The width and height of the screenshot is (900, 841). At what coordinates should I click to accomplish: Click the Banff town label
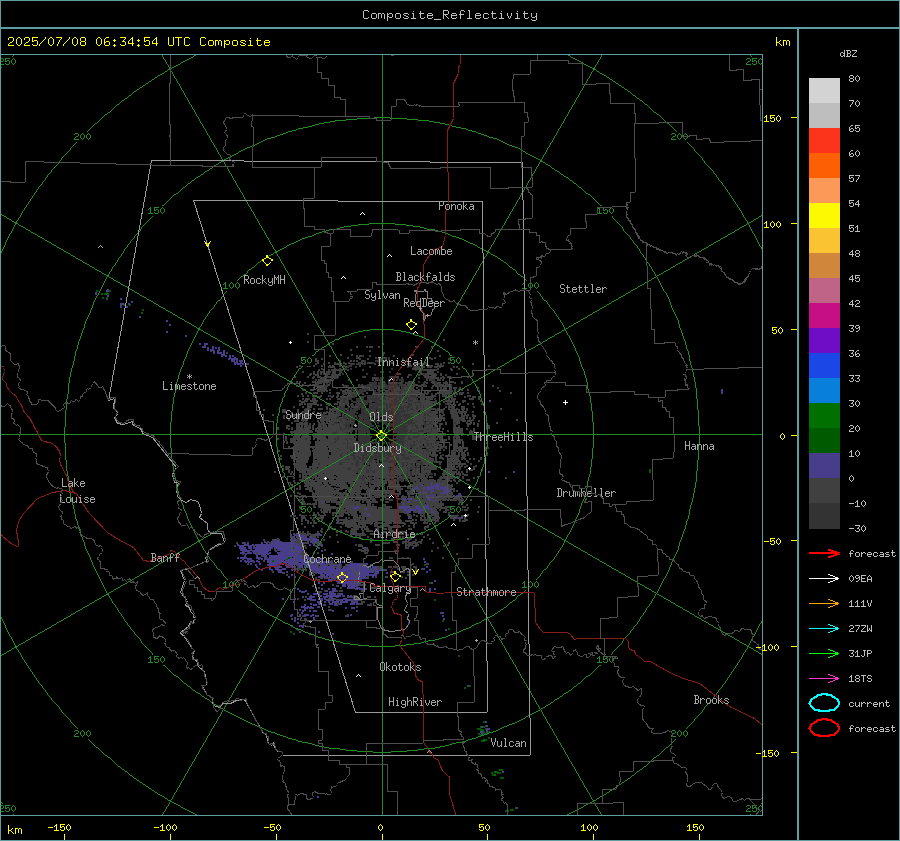[x=165, y=557]
